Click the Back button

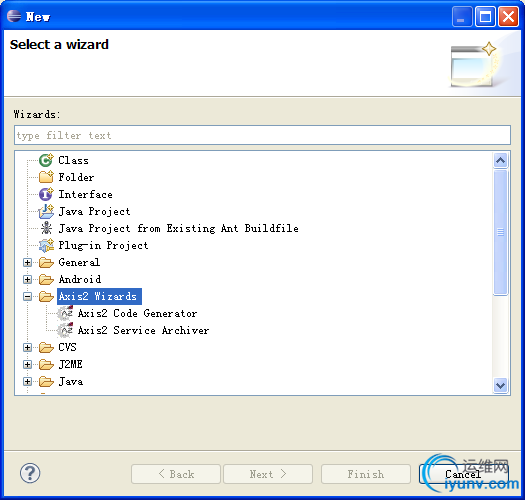176,474
